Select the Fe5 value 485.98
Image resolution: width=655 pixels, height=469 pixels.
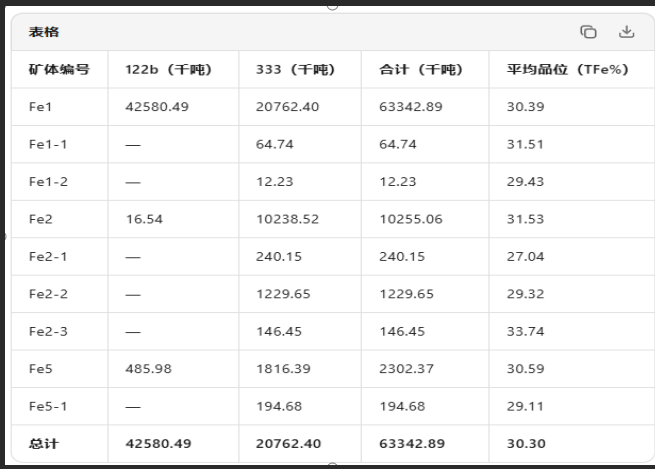click(x=148, y=369)
